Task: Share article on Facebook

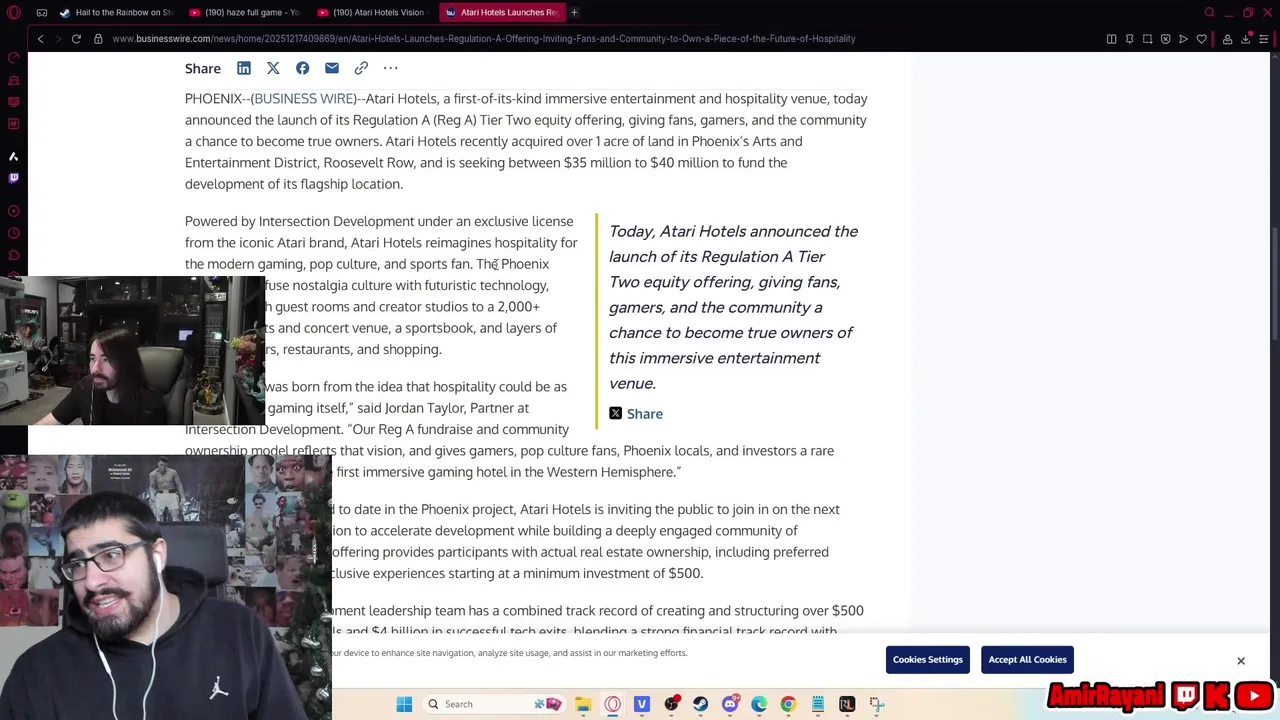Action: [x=302, y=68]
